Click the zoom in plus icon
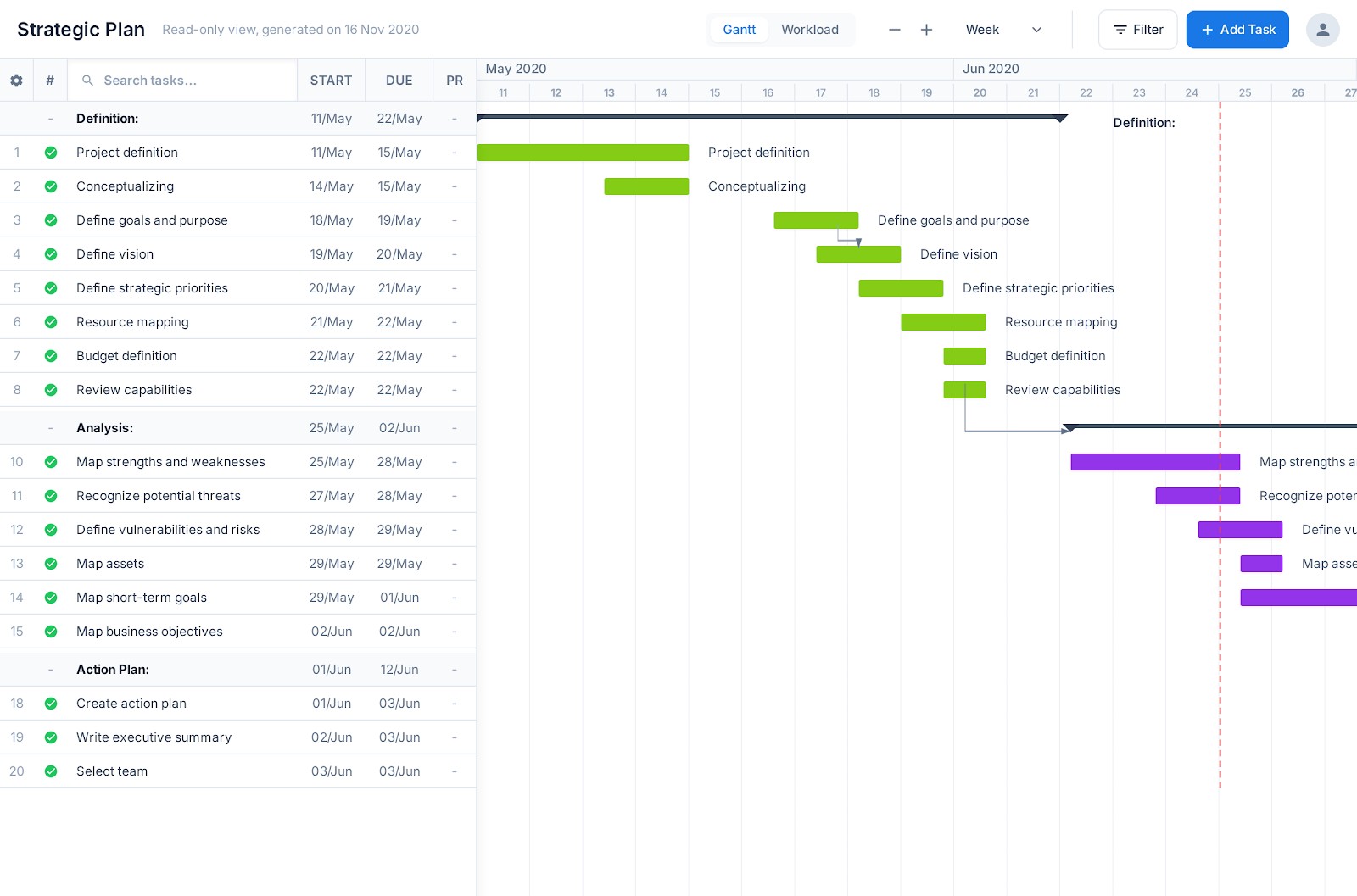The image size is (1357, 896). [x=926, y=30]
